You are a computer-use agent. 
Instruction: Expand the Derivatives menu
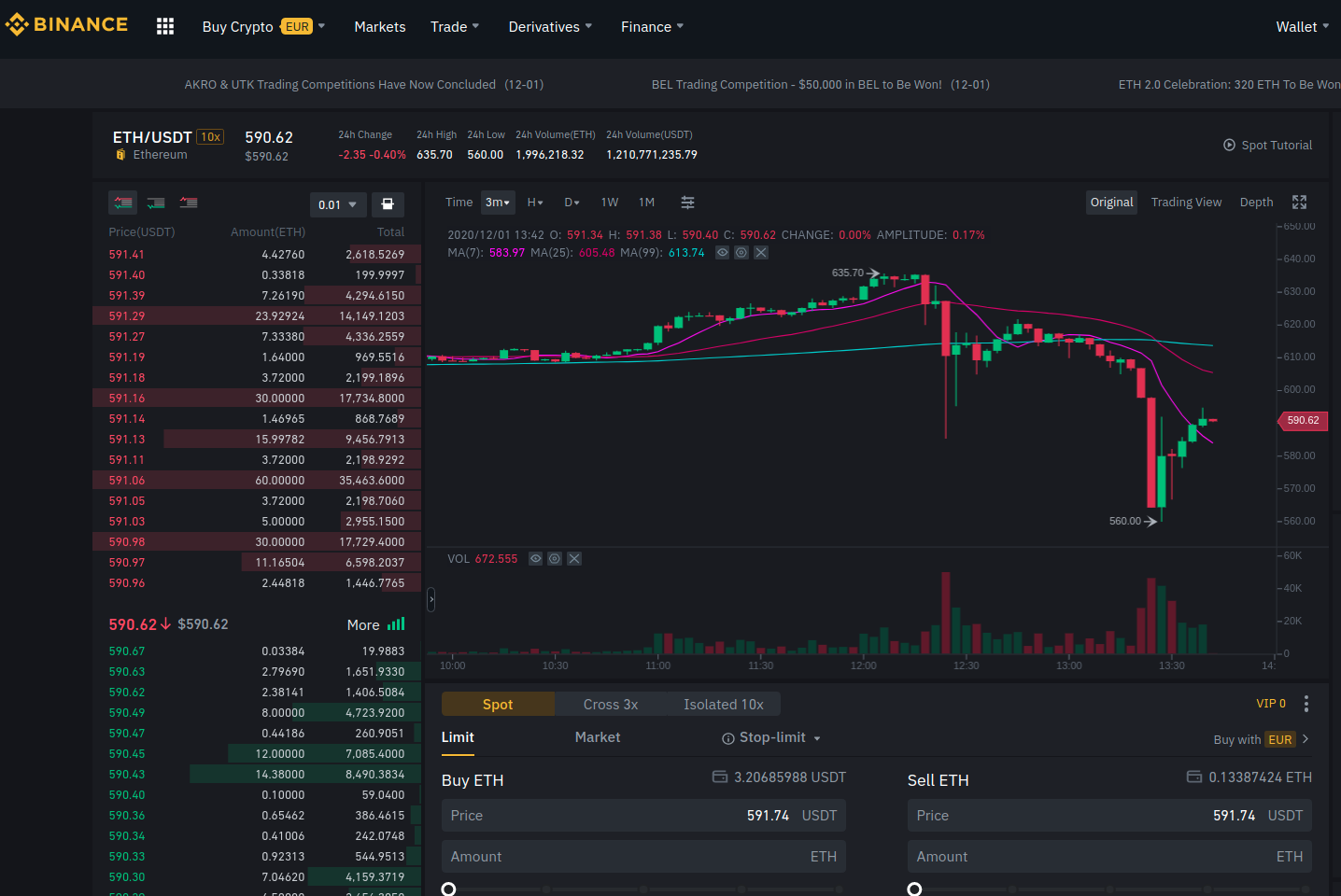(x=550, y=27)
